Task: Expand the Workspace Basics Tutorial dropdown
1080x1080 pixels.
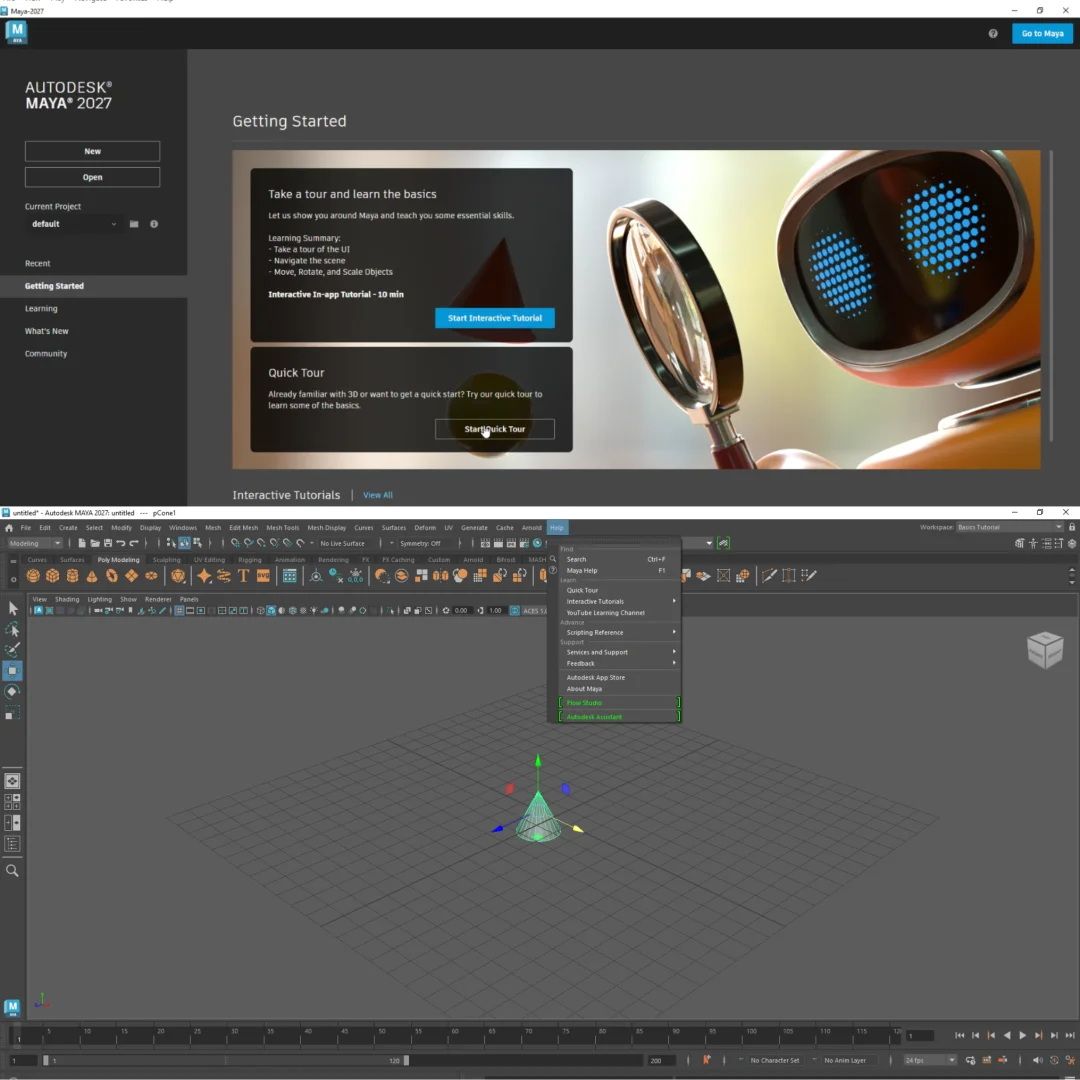Action: pos(1009,527)
